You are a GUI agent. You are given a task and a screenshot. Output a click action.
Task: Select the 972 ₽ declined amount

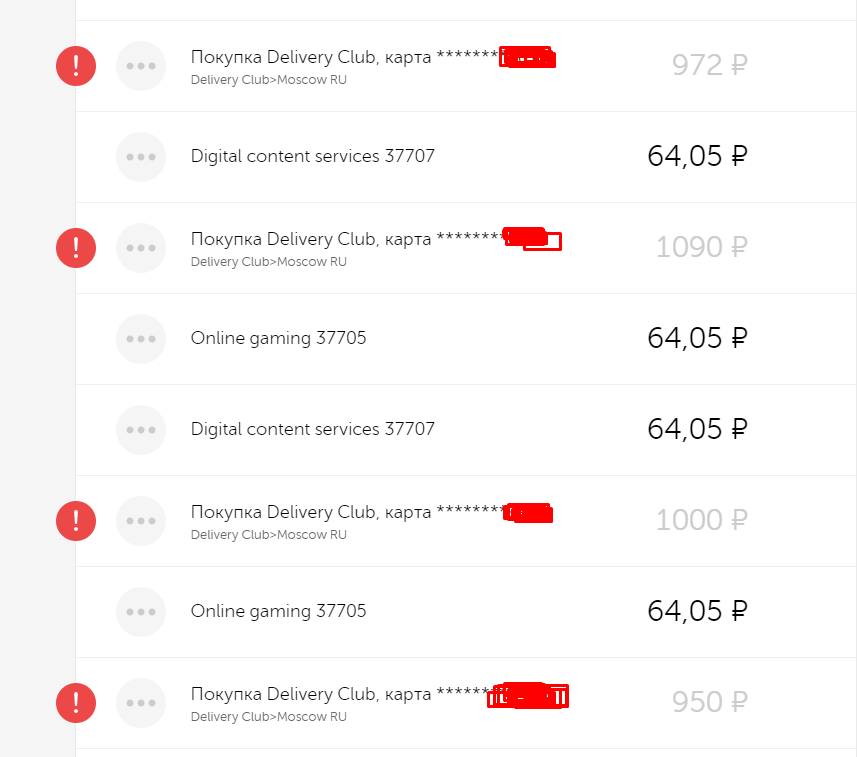[709, 65]
